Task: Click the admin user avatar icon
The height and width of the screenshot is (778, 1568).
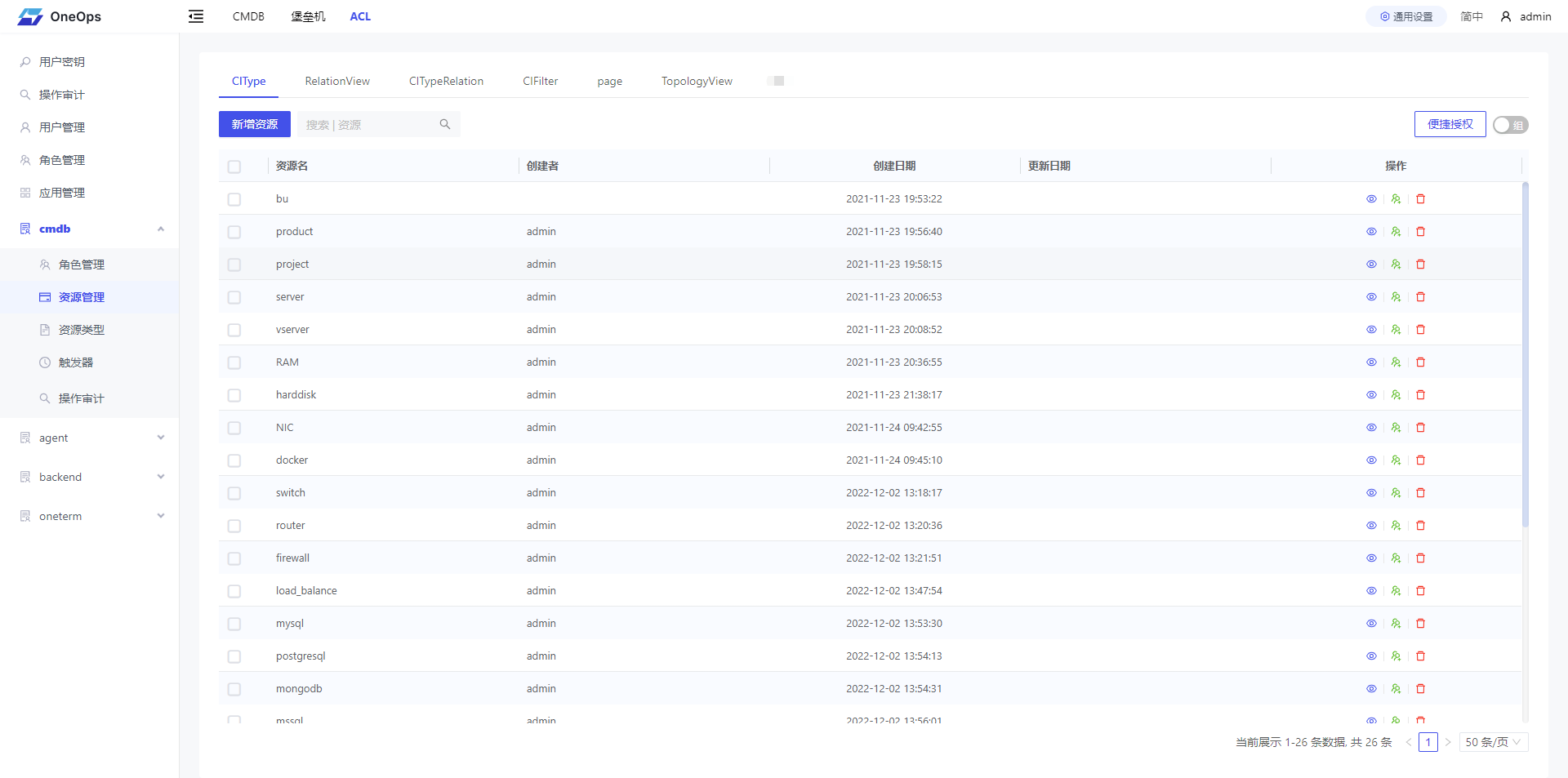Action: pyautogui.click(x=1506, y=16)
